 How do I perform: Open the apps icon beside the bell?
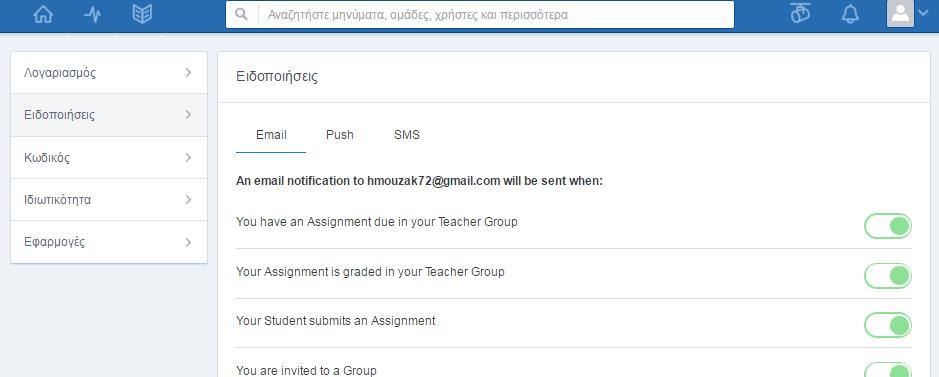click(x=800, y=14)
